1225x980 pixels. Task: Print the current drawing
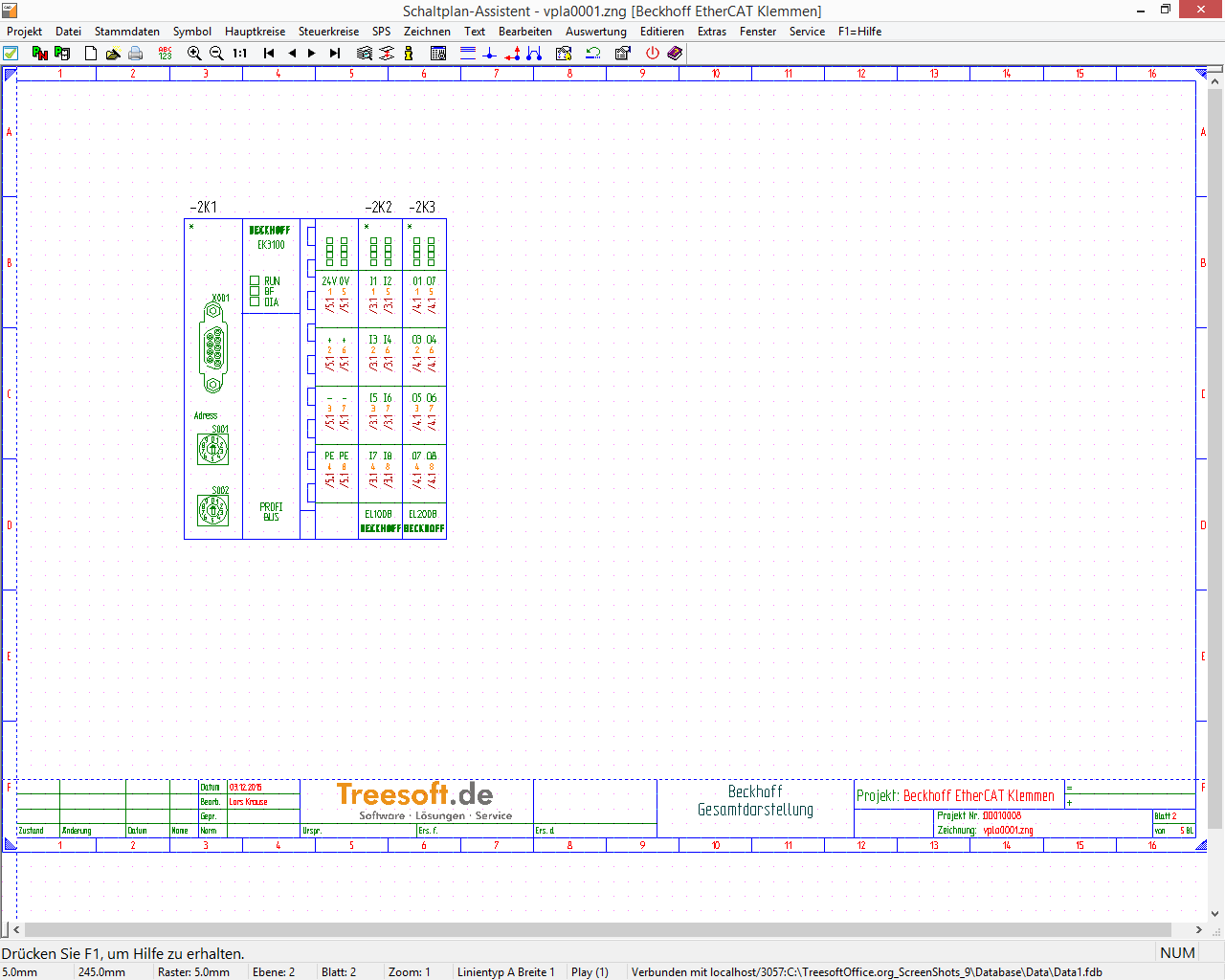click(136, 54)
